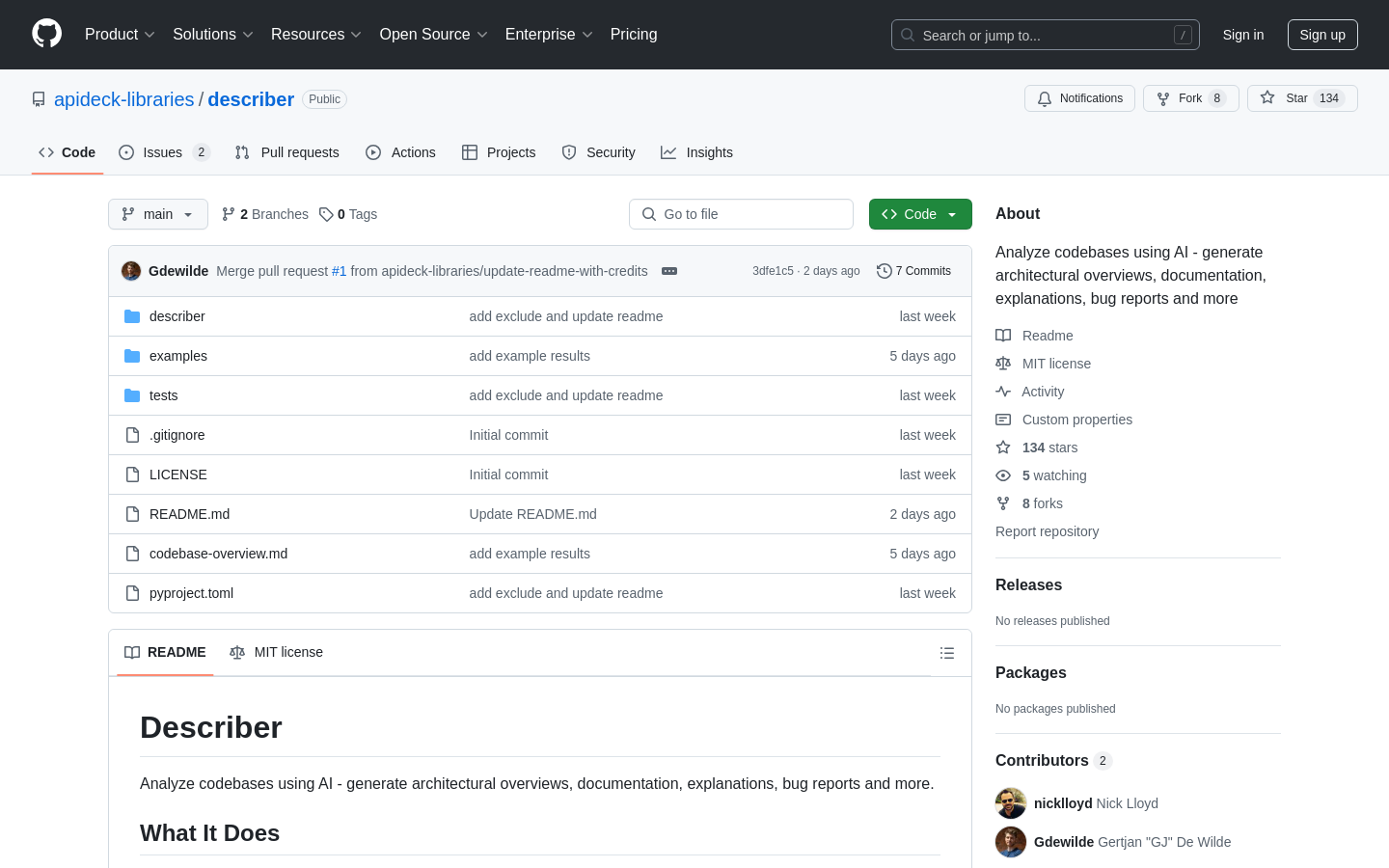Screen dimensions: 1389x868
Task: Fork this repository
Action: point(1191,98)
